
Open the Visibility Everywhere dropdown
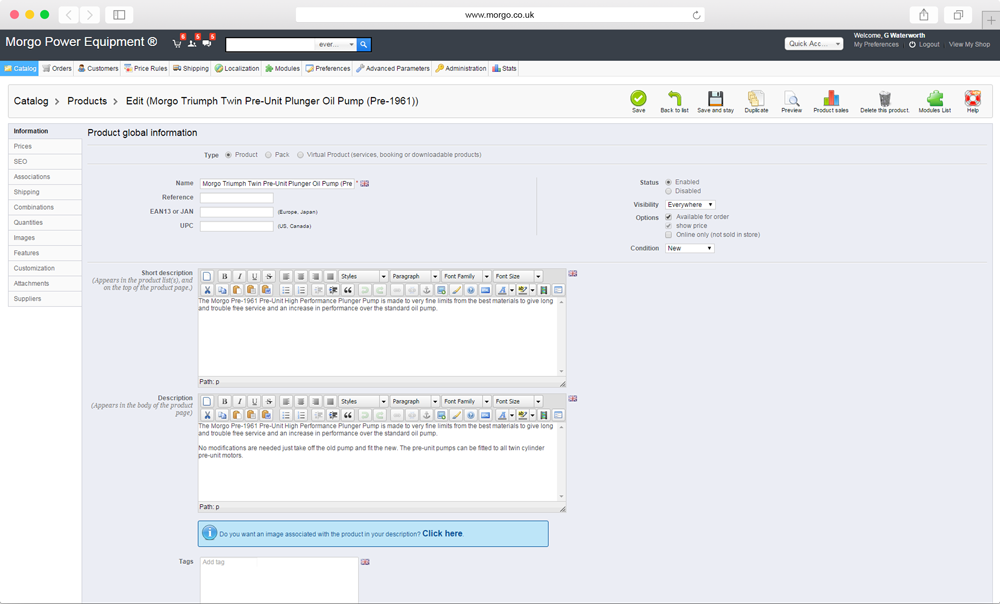(x=690, y=205)
